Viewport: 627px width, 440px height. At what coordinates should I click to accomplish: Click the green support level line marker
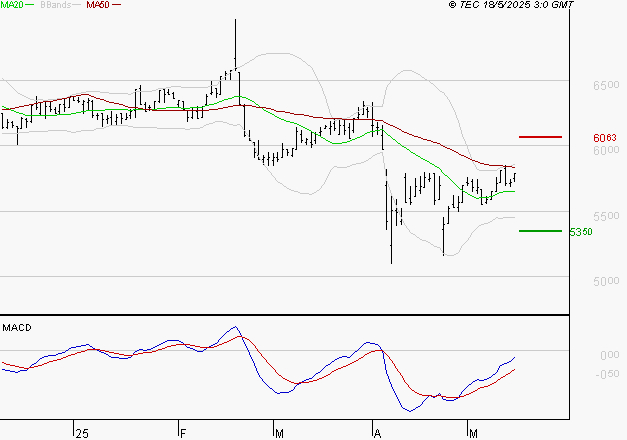(x=540, y=231)
